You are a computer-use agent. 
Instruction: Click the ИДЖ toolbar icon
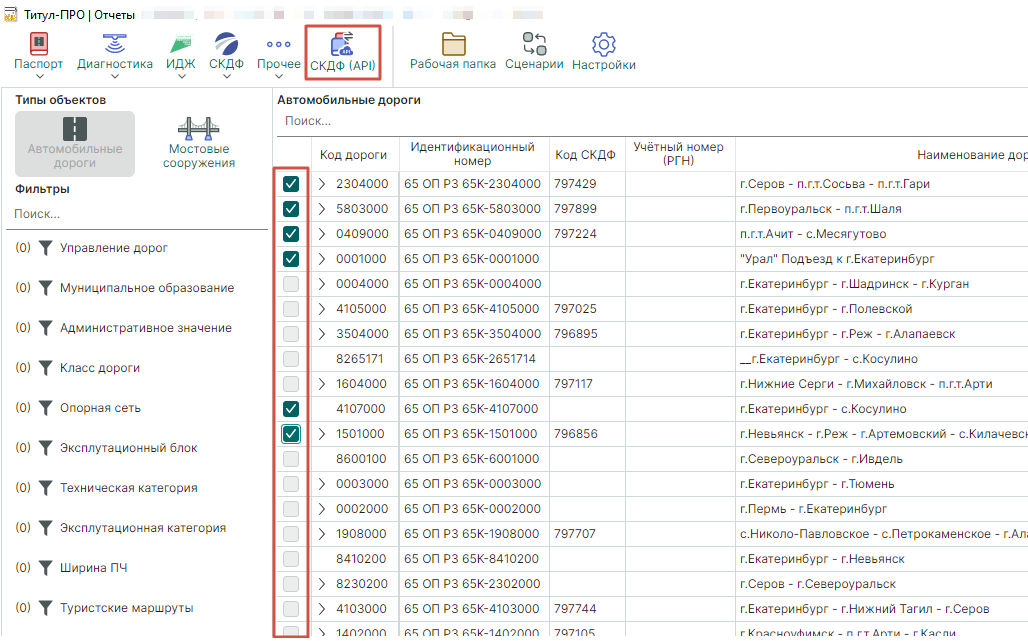180,45
